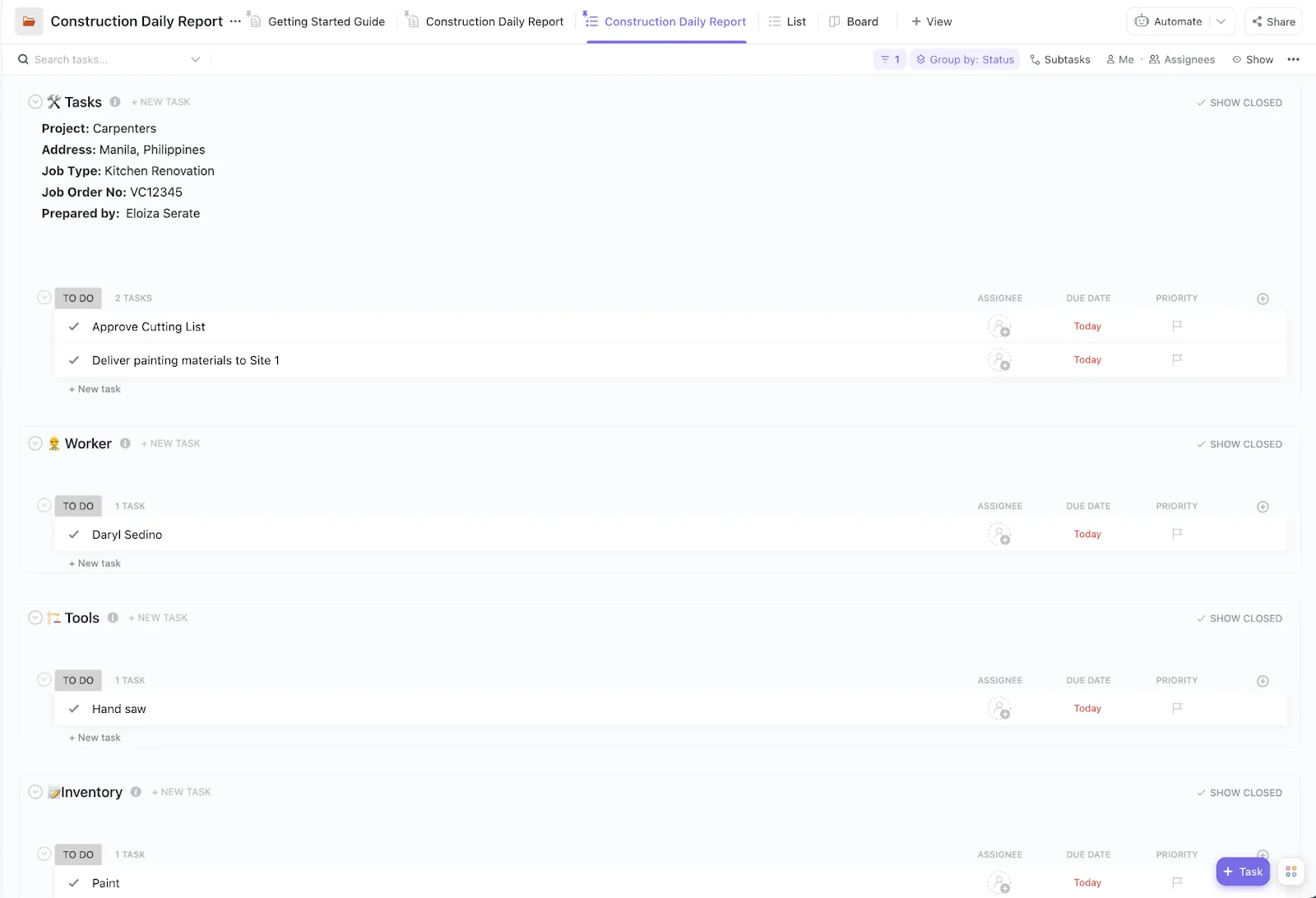Viewport: 1316px width, 898px height.
Task: Collapse TO DO group under Tools
Action: pos(44,680)
